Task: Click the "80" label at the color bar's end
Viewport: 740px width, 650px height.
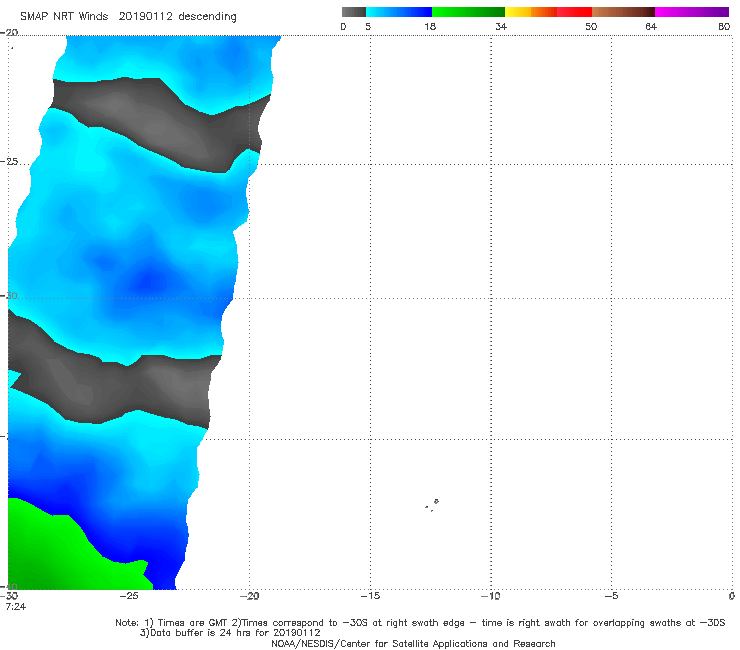Action: pos(724,27)
